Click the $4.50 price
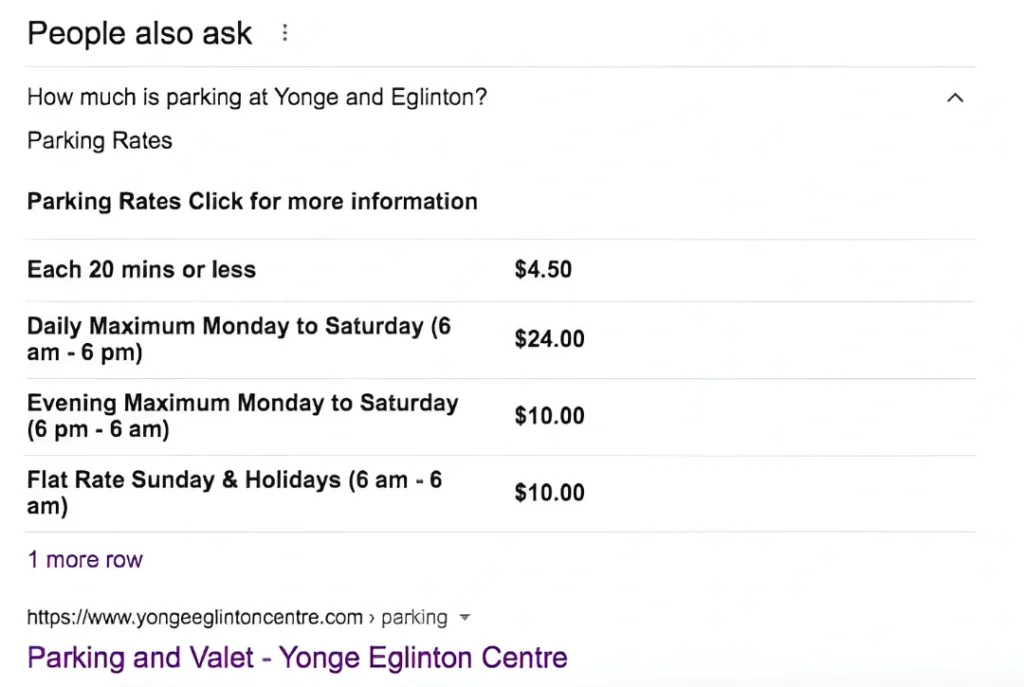The height and width of the screenshot is (687, 1024). point(543,269)
